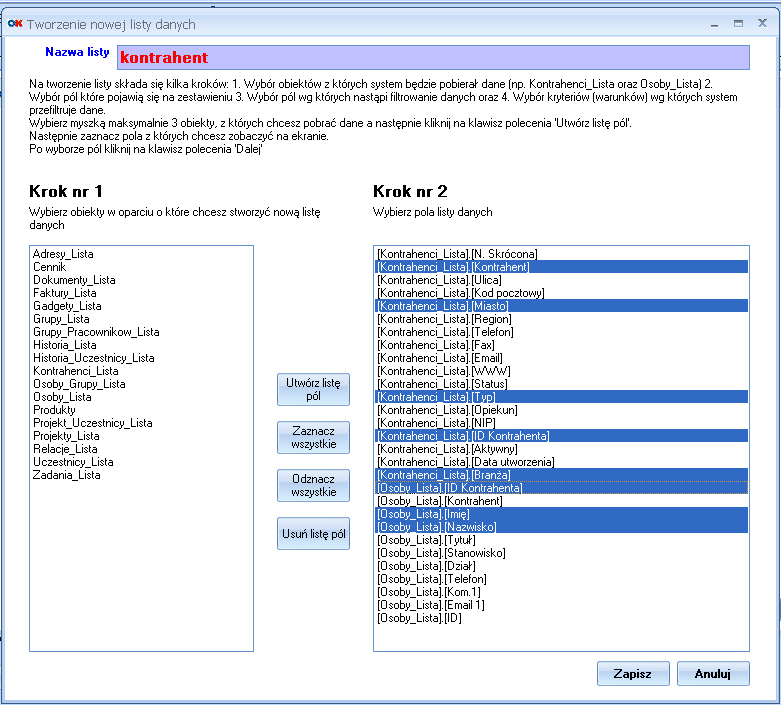Image resolution: width=781 pixels, height=705 pixels.
Task: Select Faktury_Lista object
Action: coord(141,292)
